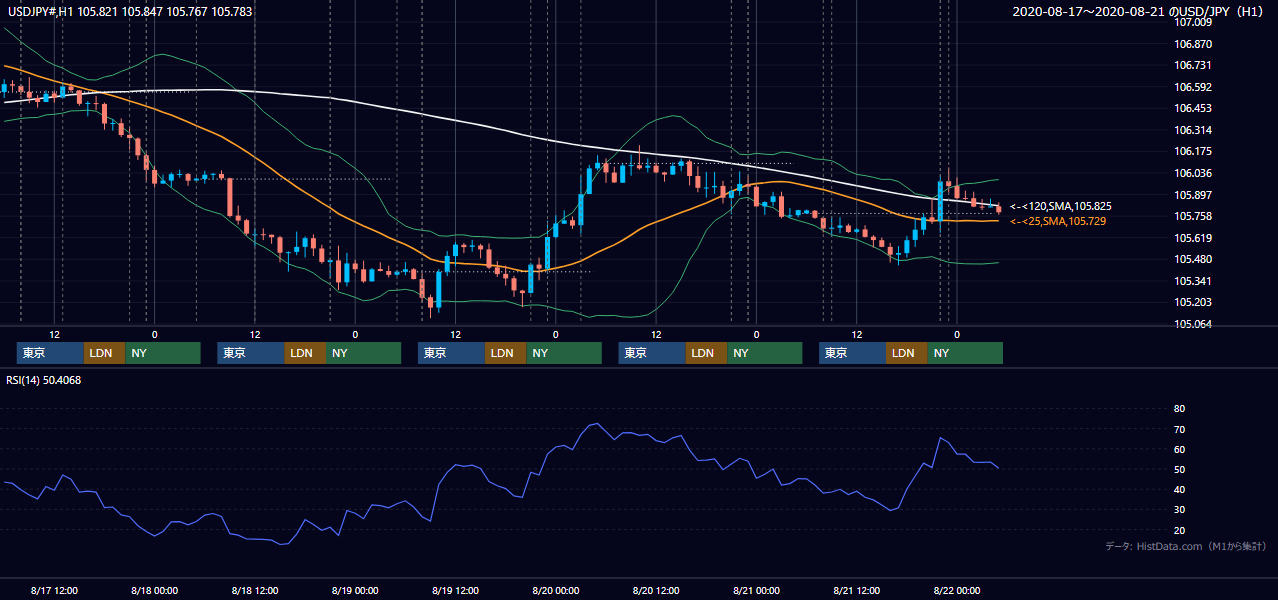Viewport: 1278px width, 600px height.
Task: Select the 8/18 12:00 time label
Action: click(x=255, y=591)
